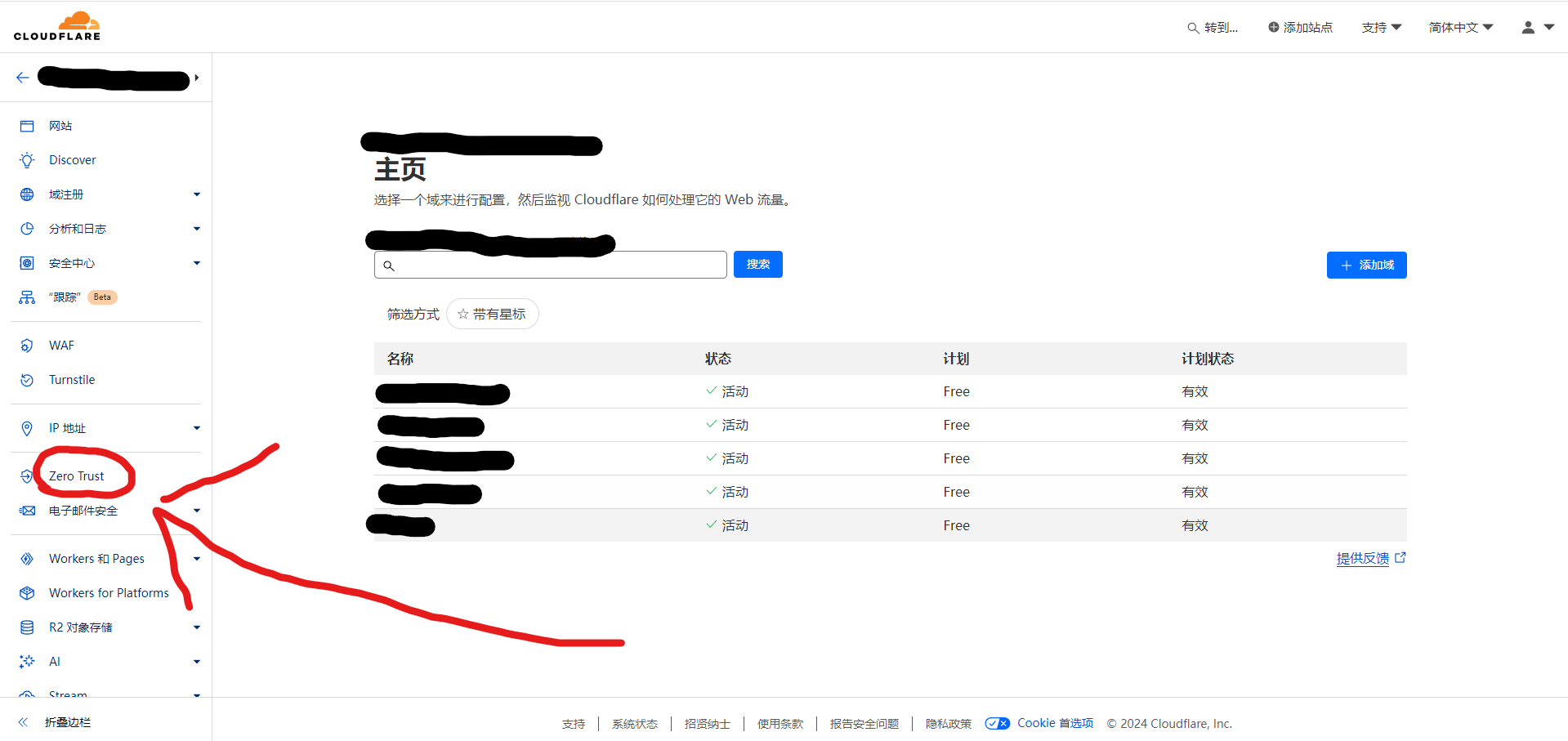Image resolution: width=1568 pixels, height=741 pixels.
Task: Select WAF in the sidebar
Action: [61, 346]
